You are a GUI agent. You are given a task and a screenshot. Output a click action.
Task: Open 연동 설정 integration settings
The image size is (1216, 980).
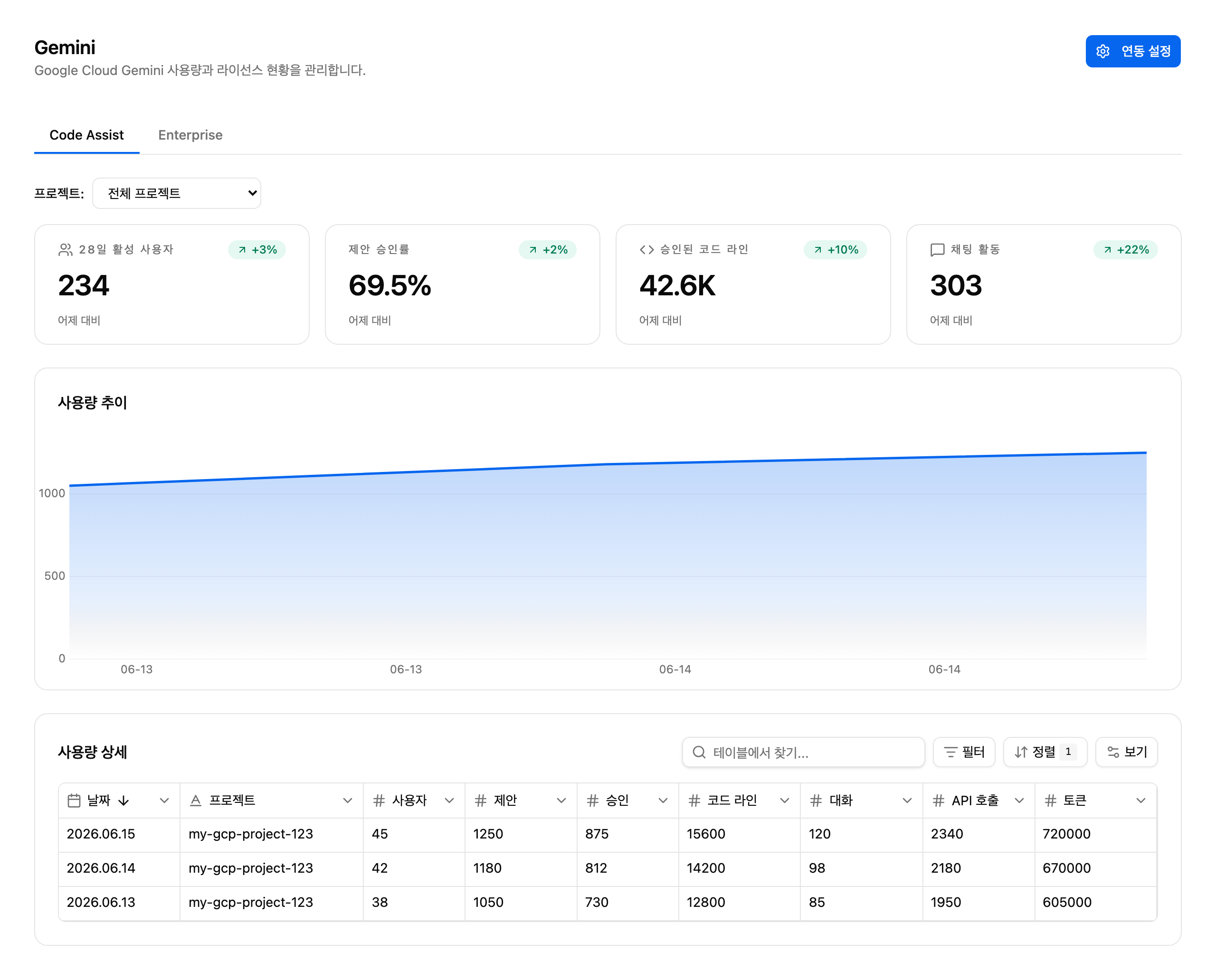(1132, 51)
